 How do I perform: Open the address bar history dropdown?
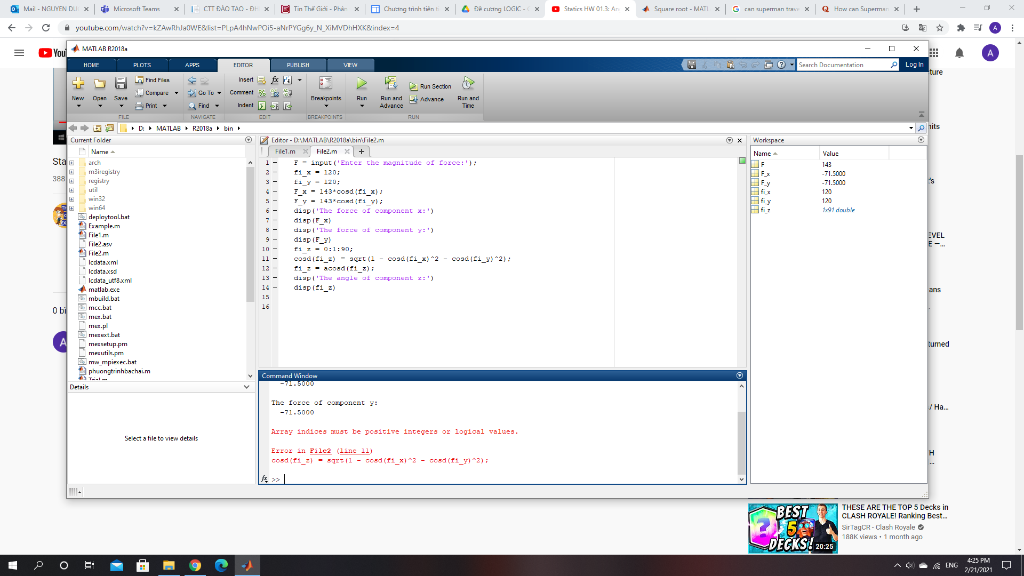(911, 128)
